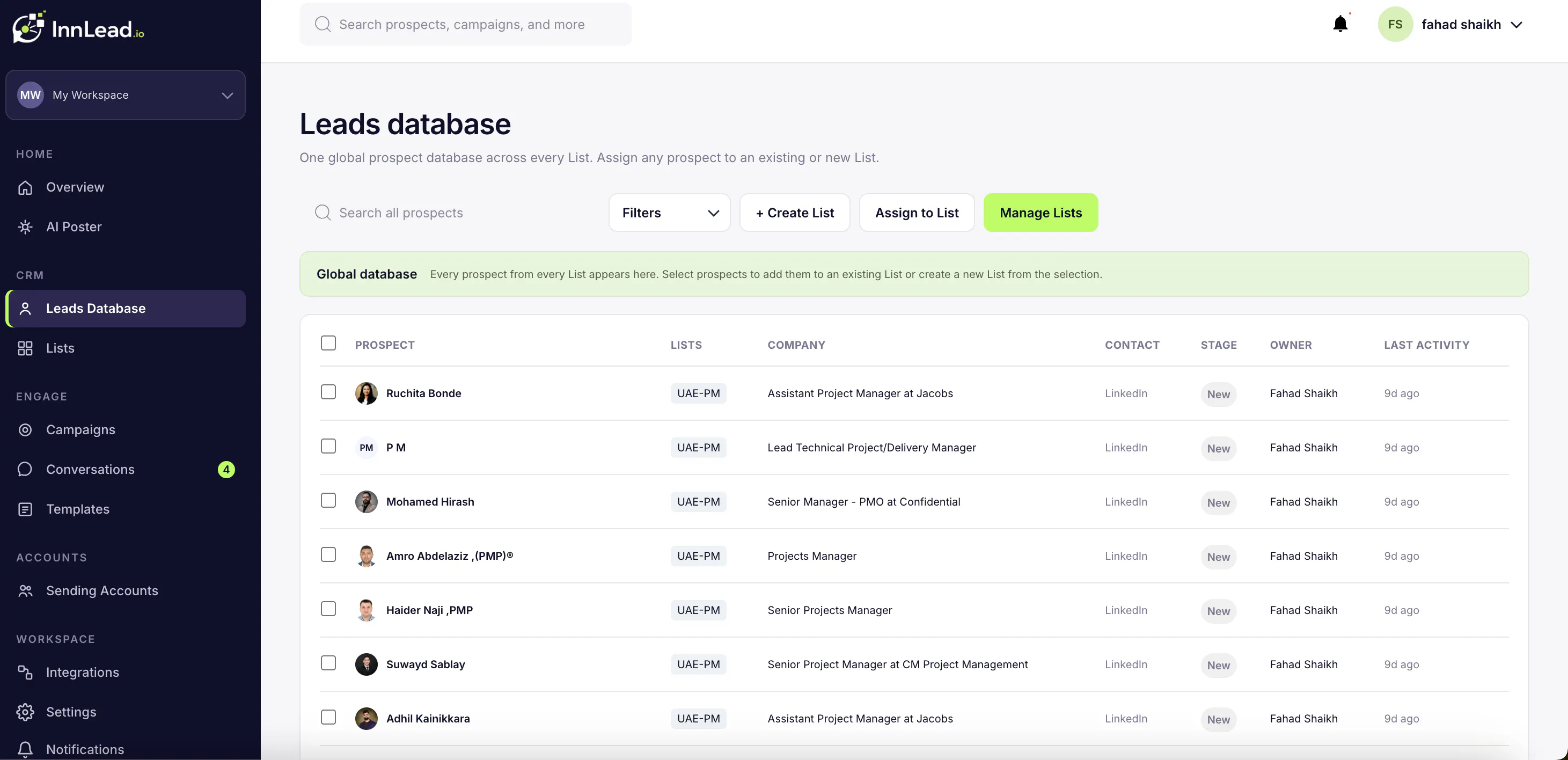Expand the fahad shaikh user menu chevron
Image resolution: width=1568 pixels, height=760 pixels.
click(x=1517, y=25)
